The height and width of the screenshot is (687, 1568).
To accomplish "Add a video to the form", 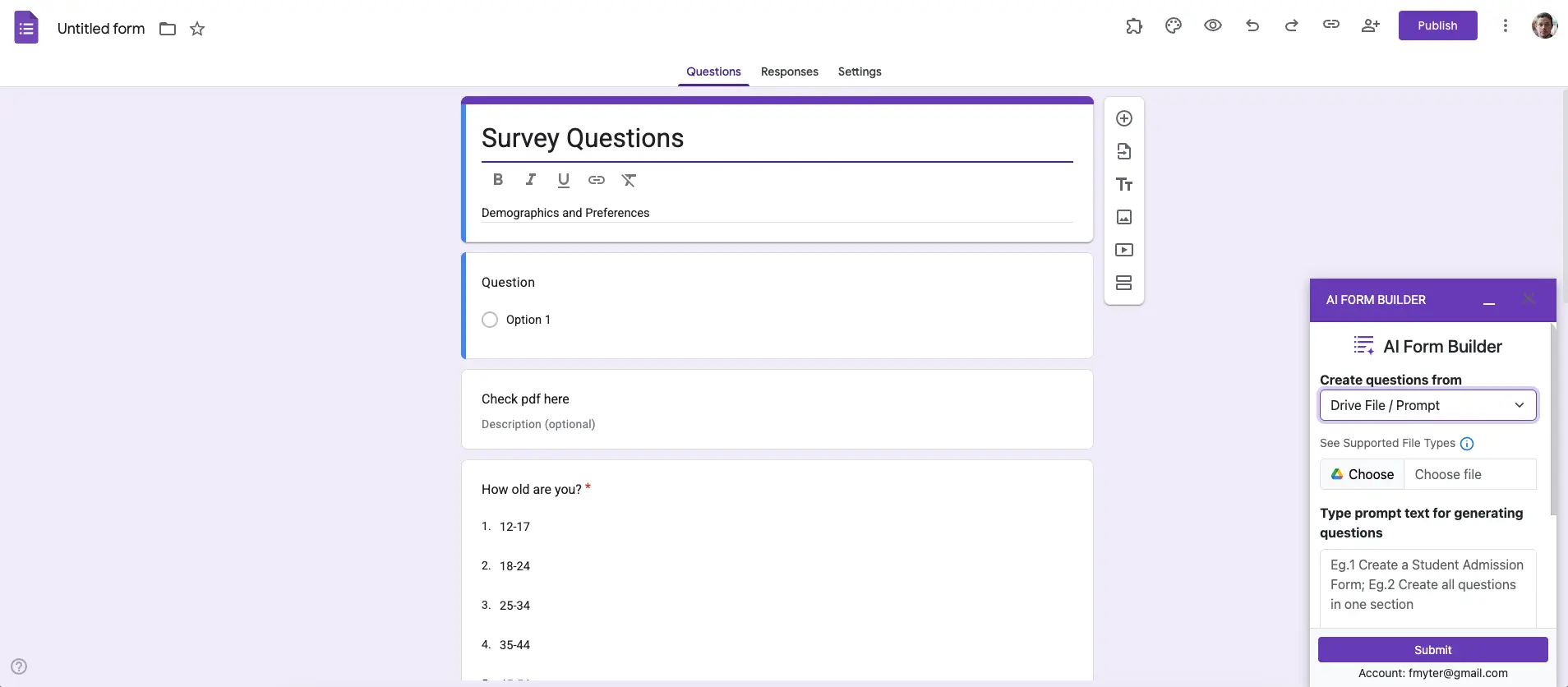I will pyautogui.click(x=1124, y=250).
